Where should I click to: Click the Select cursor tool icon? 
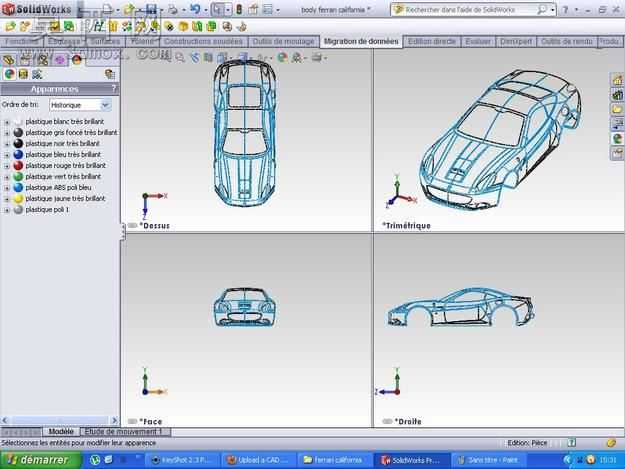[217, 9]
